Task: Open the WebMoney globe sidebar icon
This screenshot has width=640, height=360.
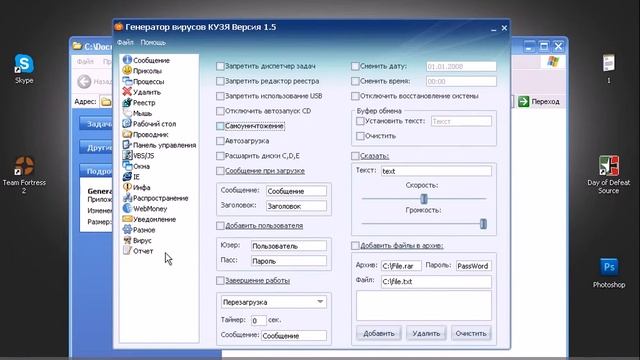Action: pos(127,209)
